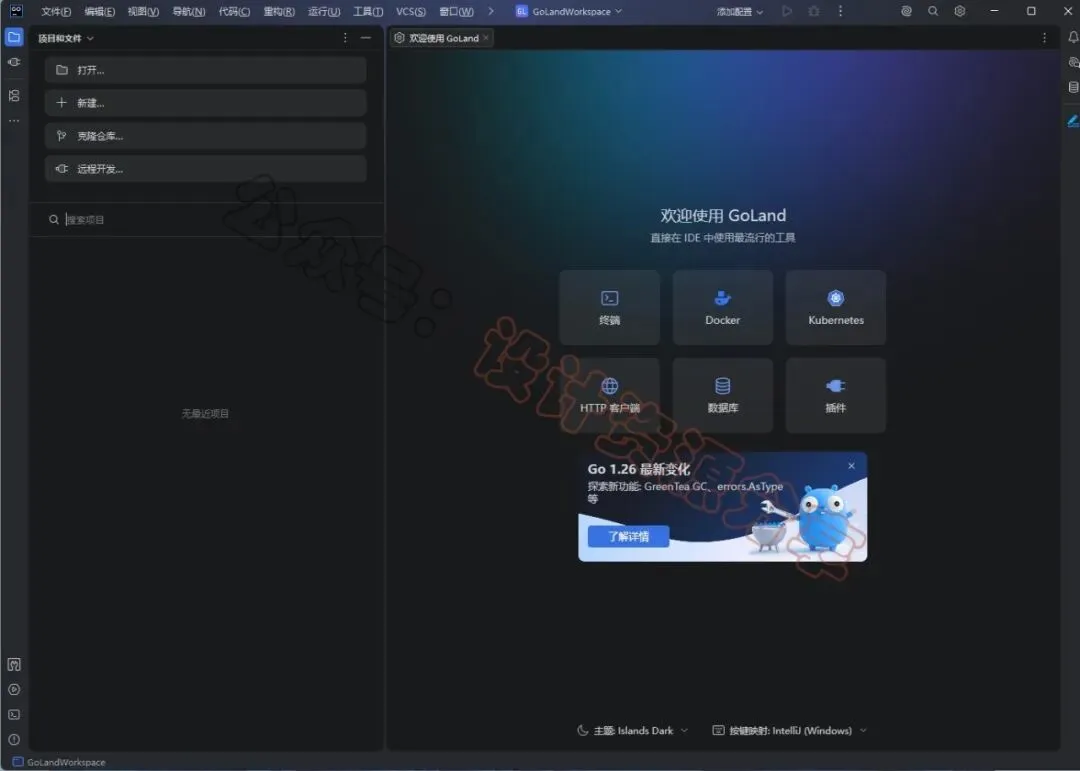The width and height of the screenshot is (1080, 771).
Task: Open the Window menu
Action: click(456, 12)
